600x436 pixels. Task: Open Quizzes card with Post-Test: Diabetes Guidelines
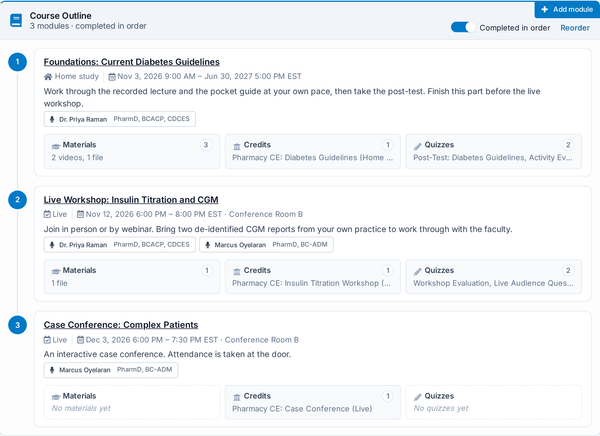pyautogui.click(x=494, y=151)
